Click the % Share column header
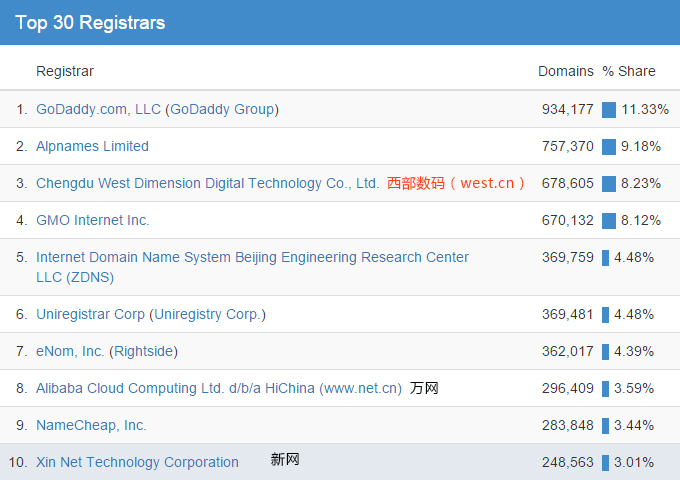 629,71
